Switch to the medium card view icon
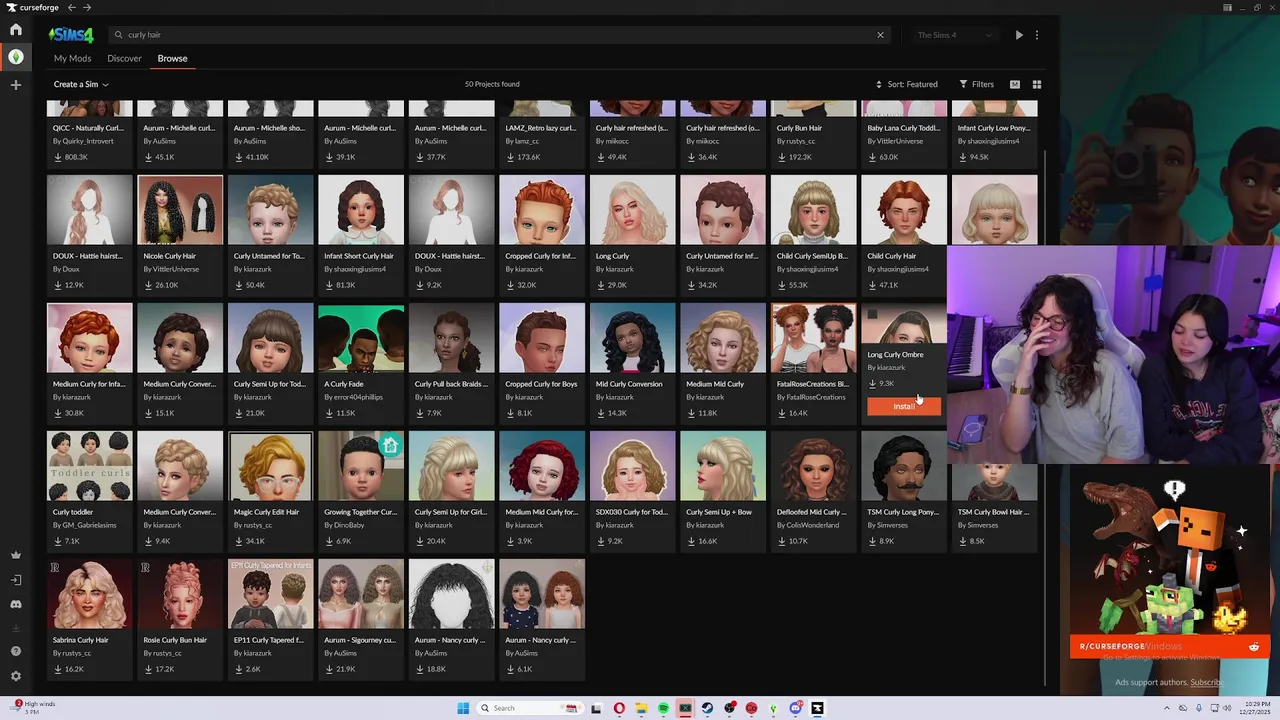1280x720 pixels. [1015, 84]
